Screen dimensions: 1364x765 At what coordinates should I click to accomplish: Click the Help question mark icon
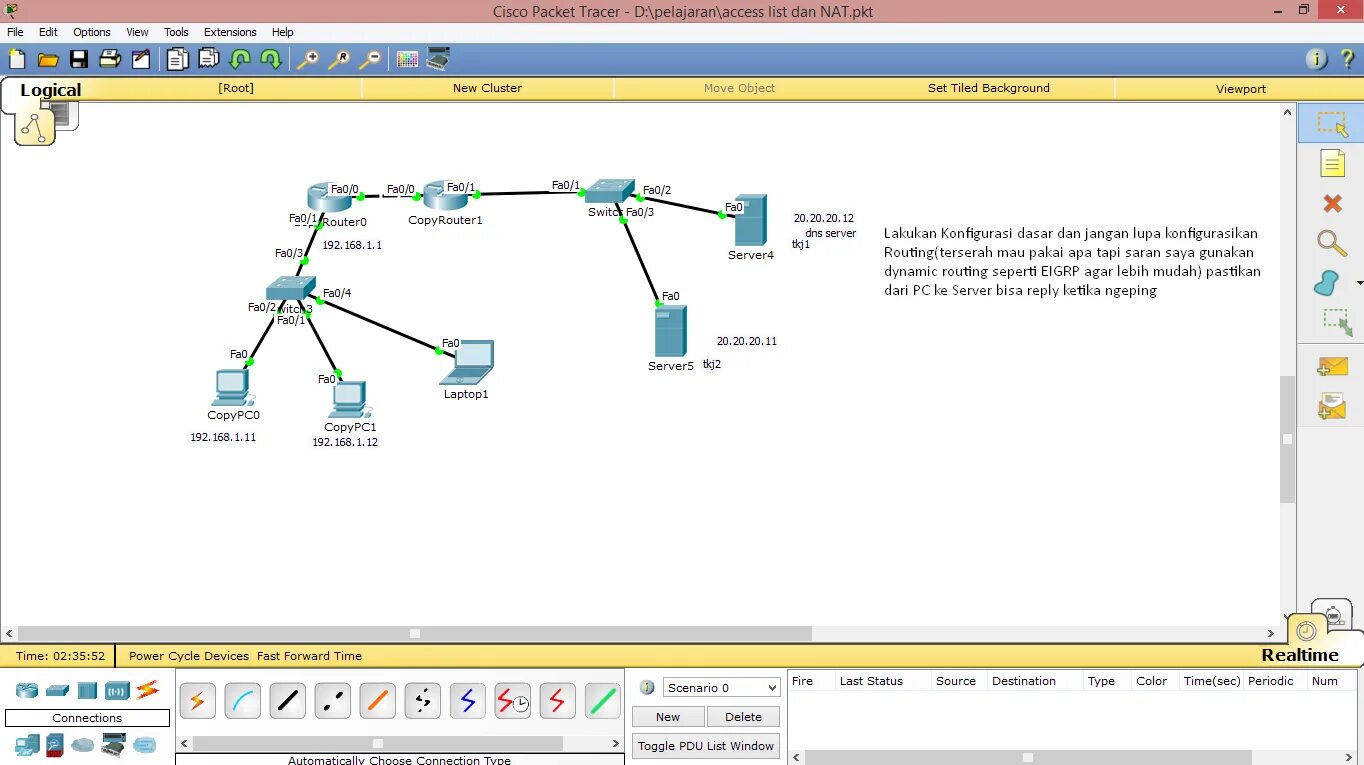(1346, 60)
